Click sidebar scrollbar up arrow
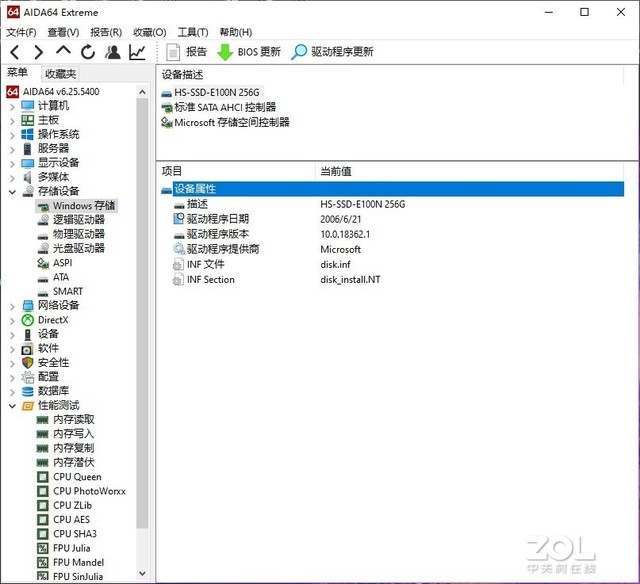The height and width of the screenshot is (584, 640). 142,92
